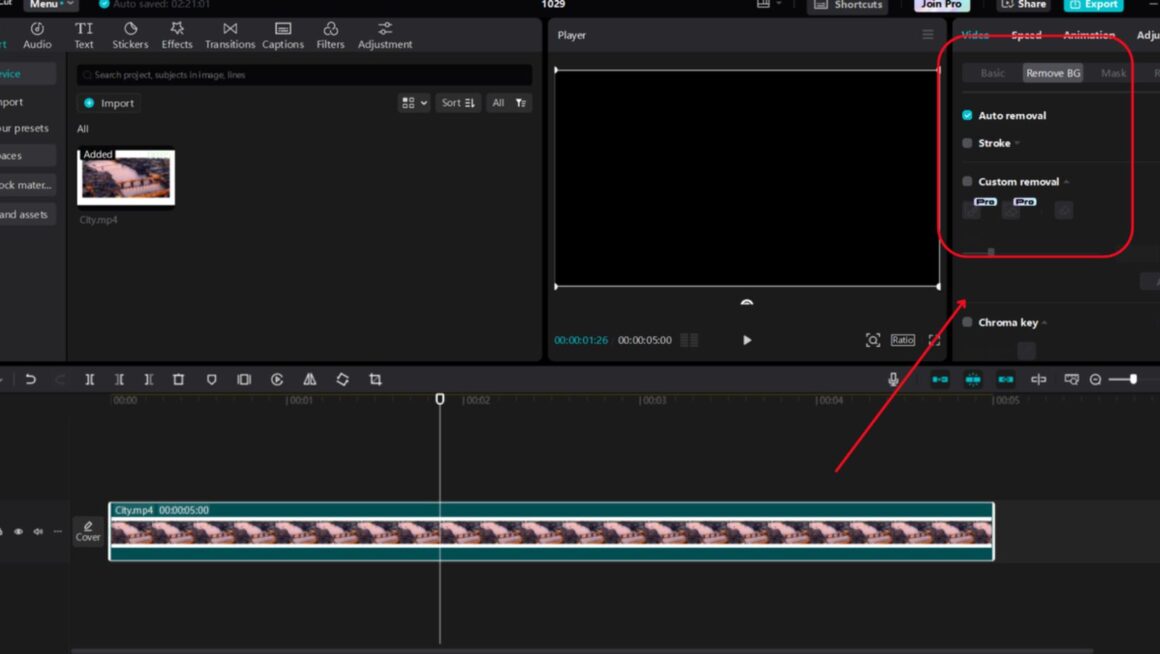Collapse the Custom removal section arrow

pos(1066,182)
